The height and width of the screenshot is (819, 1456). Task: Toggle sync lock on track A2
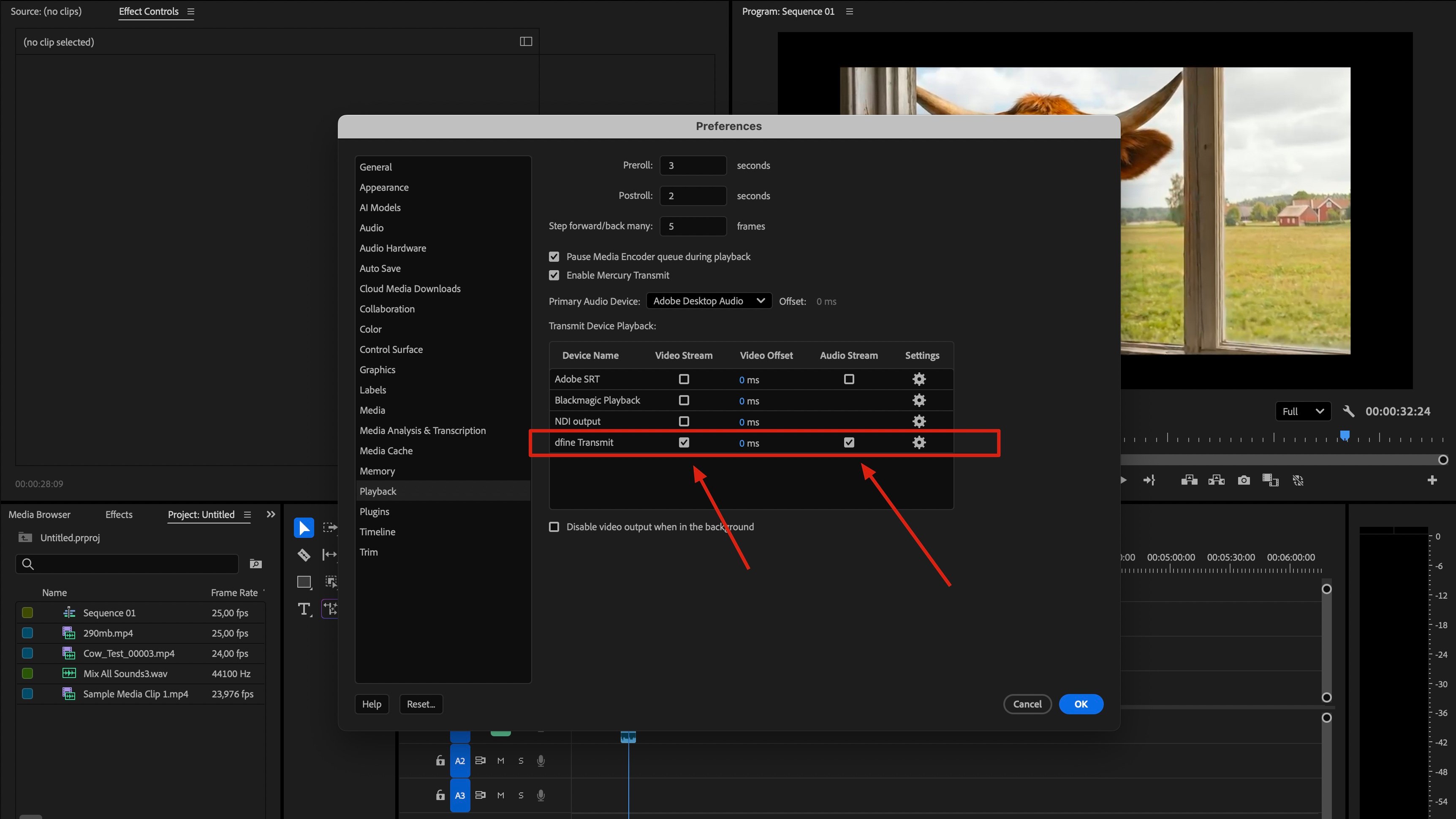[x=481, y=761]
